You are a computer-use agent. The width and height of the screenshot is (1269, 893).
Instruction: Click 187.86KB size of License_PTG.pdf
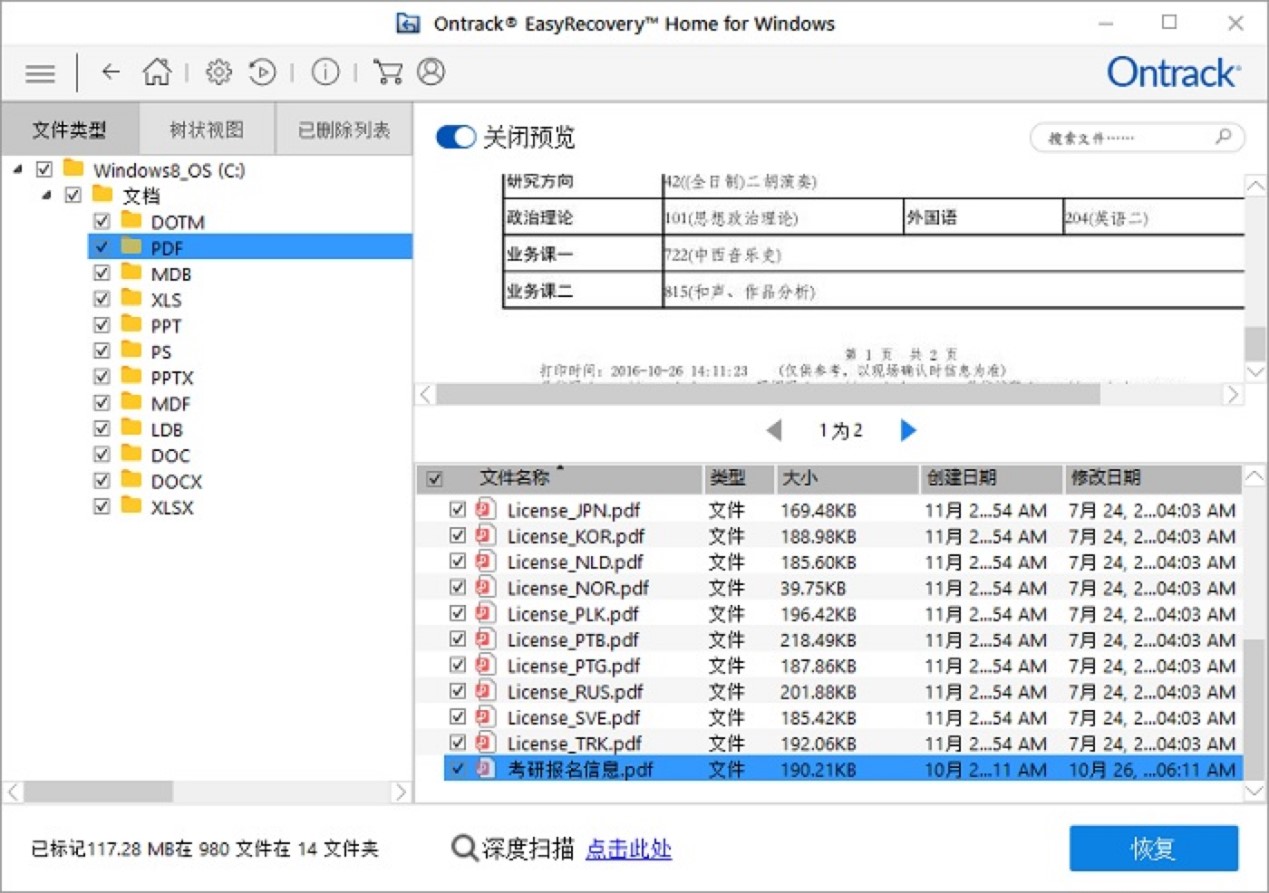point(817,666)
